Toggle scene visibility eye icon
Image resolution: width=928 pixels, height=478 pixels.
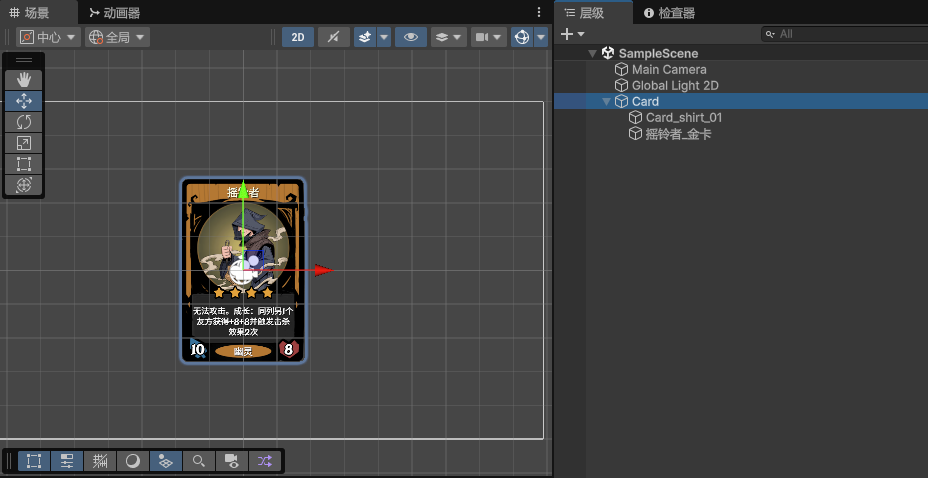point(411,37)
